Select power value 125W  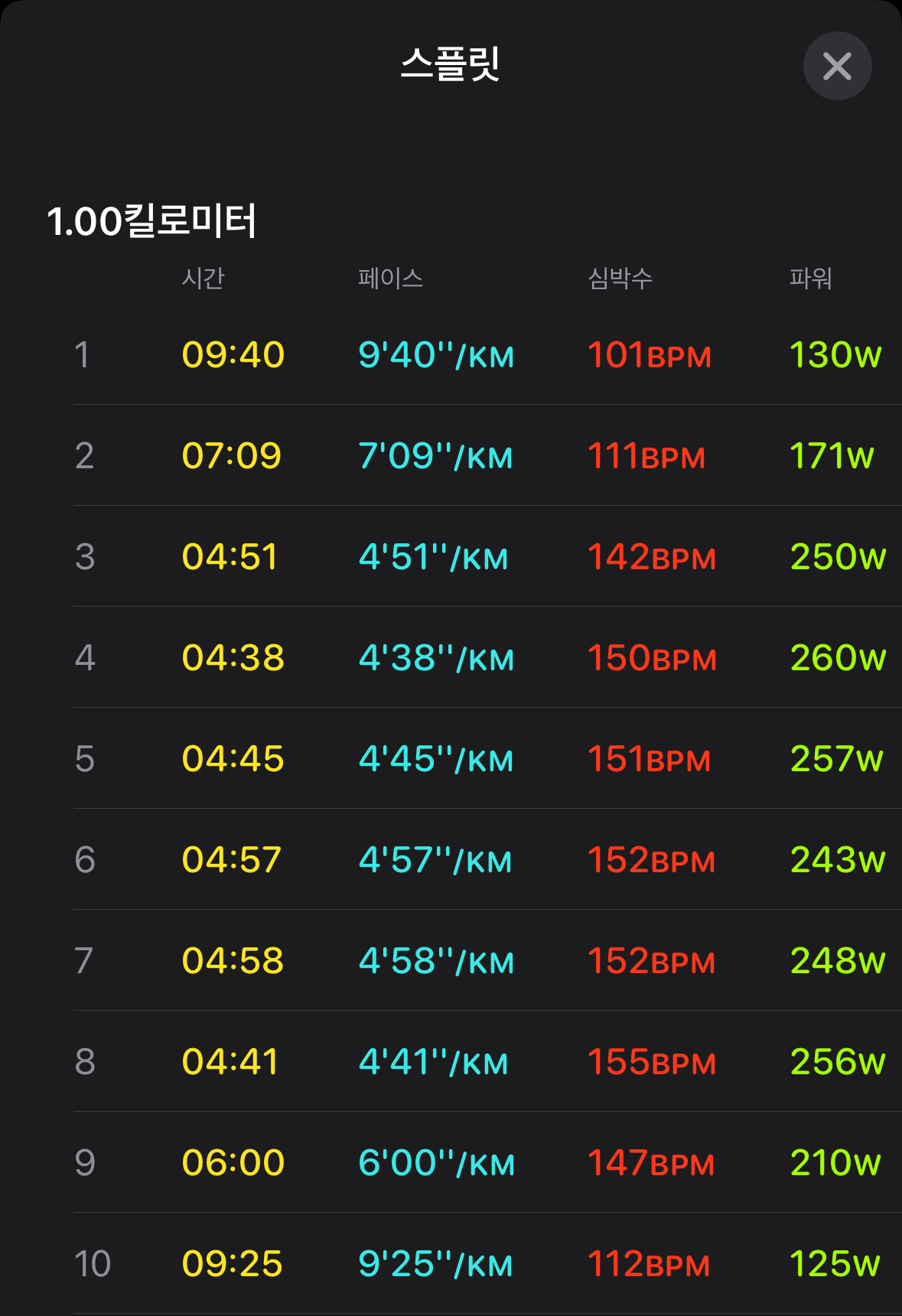coord(835,1264)
